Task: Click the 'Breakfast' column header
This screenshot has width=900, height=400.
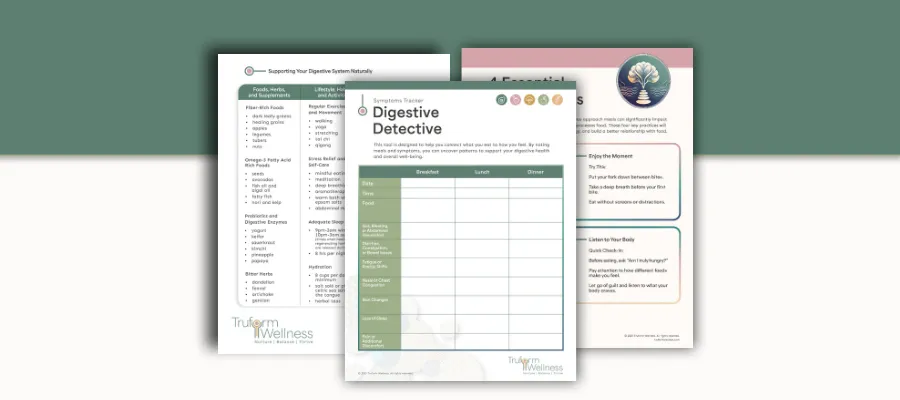Action: (428, 172)
